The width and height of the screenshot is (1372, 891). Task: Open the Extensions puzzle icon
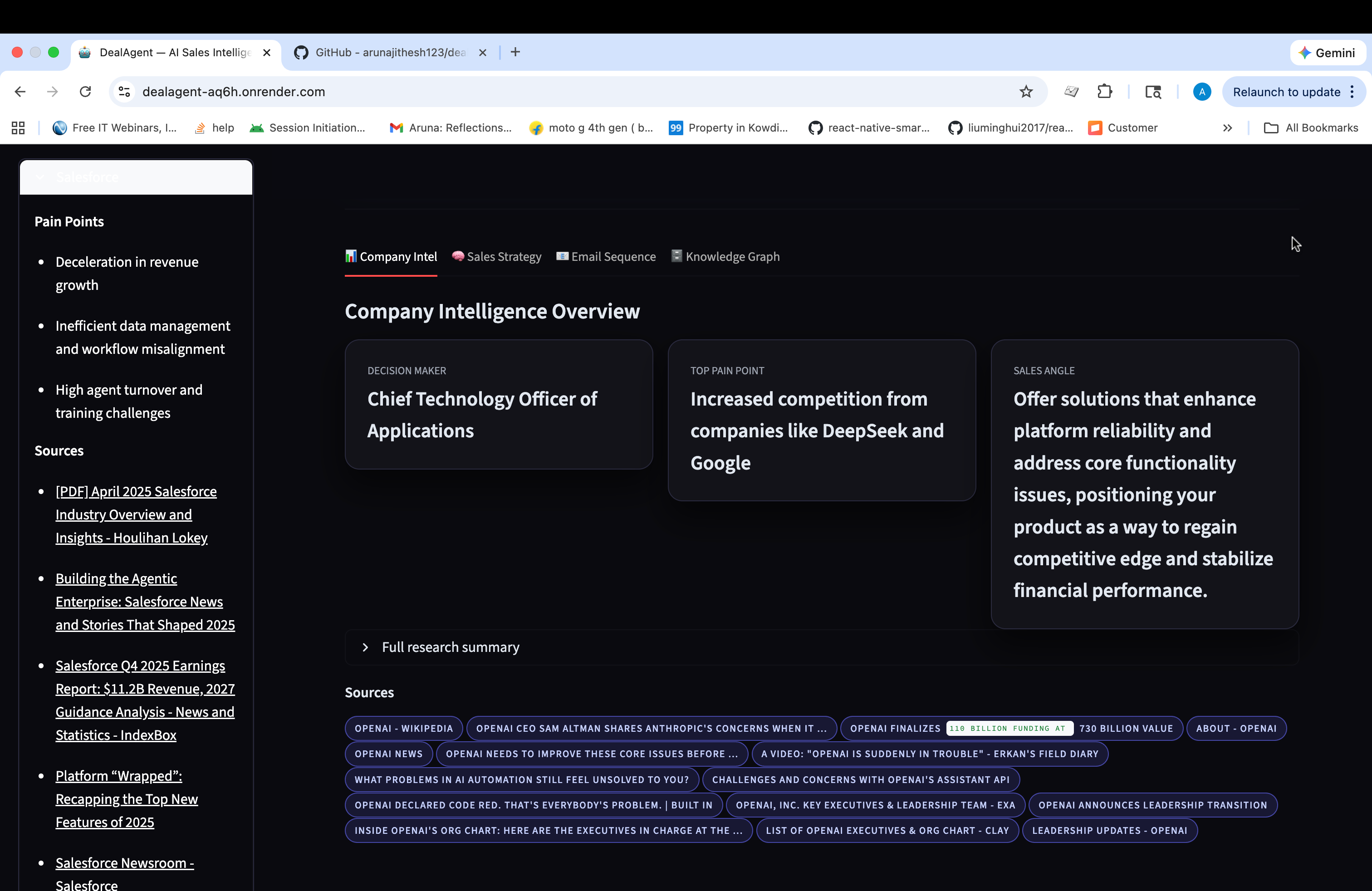tap(1104, 92)
